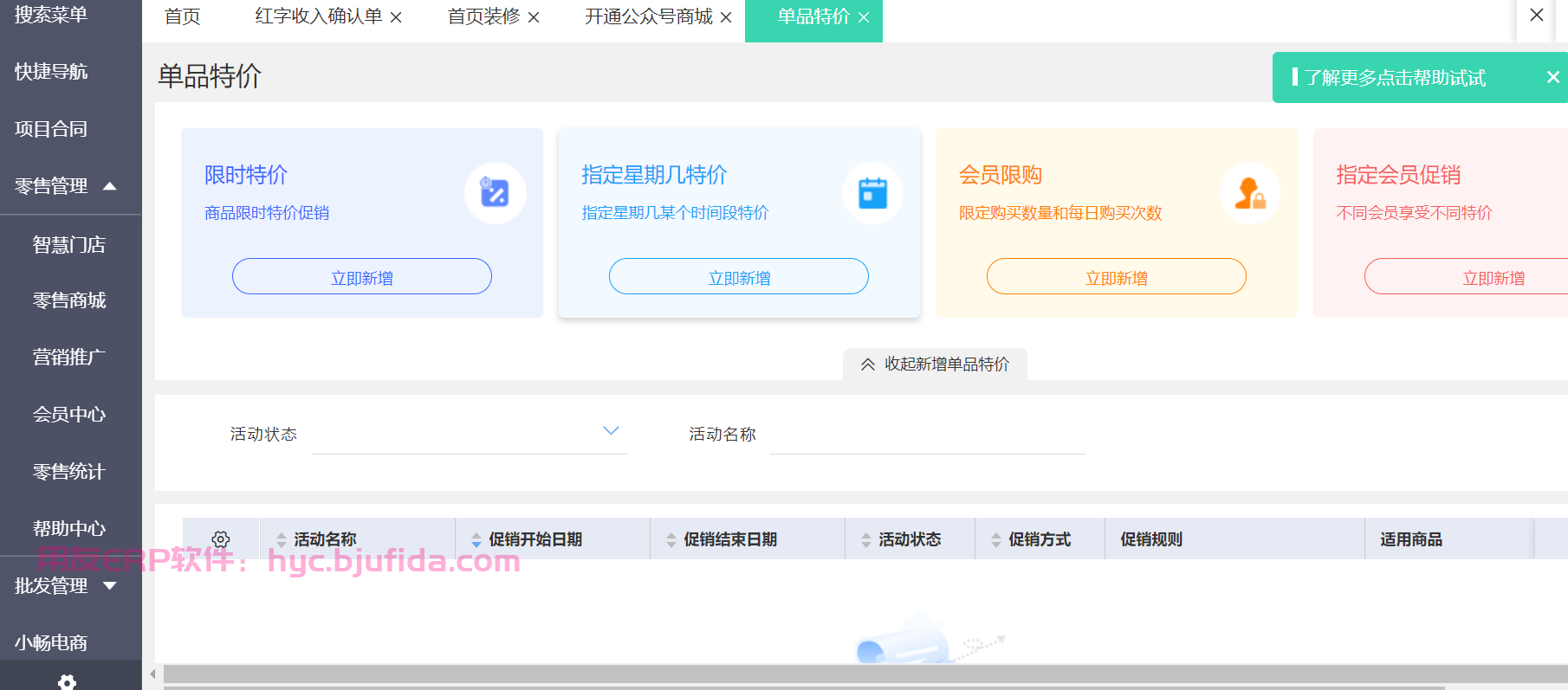Click the 指定会员促销 card title

[1398, 175]
